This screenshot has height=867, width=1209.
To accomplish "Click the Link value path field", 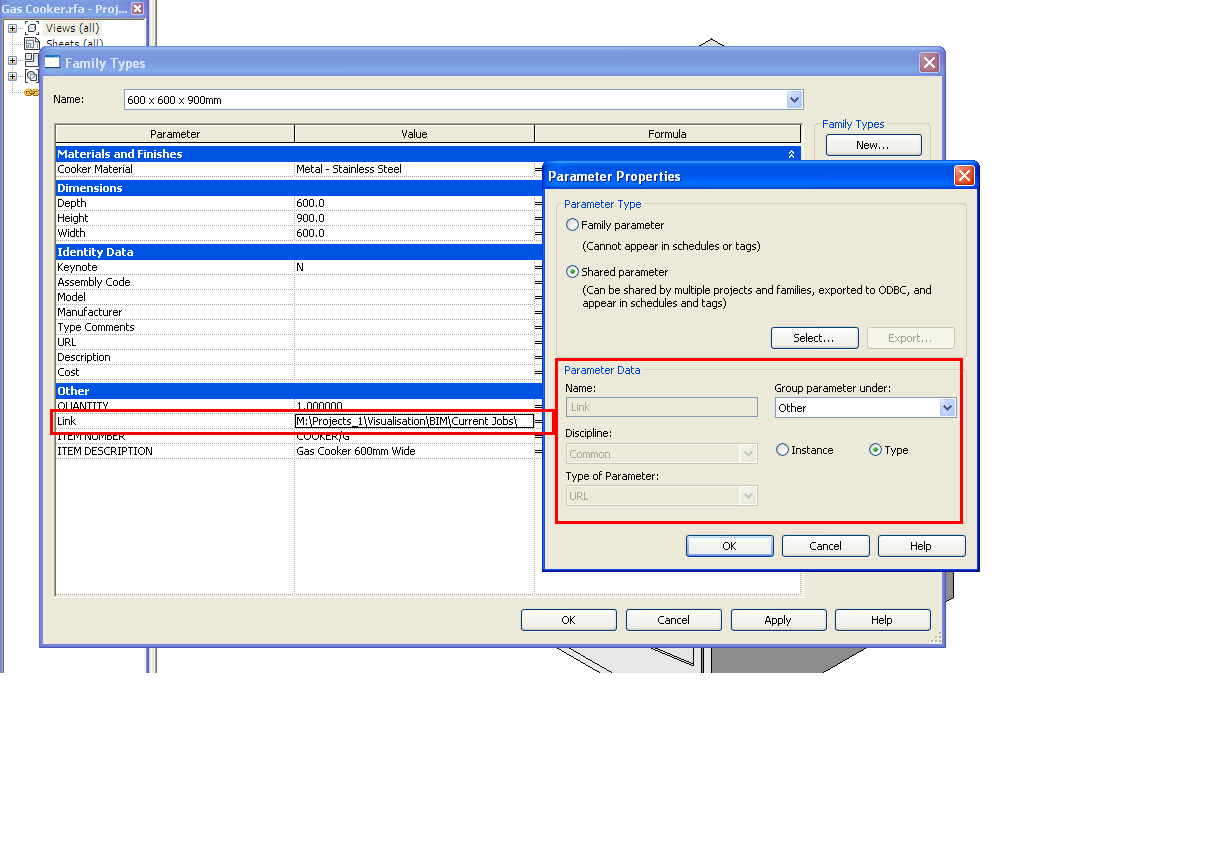I will [x=414, y=421].
